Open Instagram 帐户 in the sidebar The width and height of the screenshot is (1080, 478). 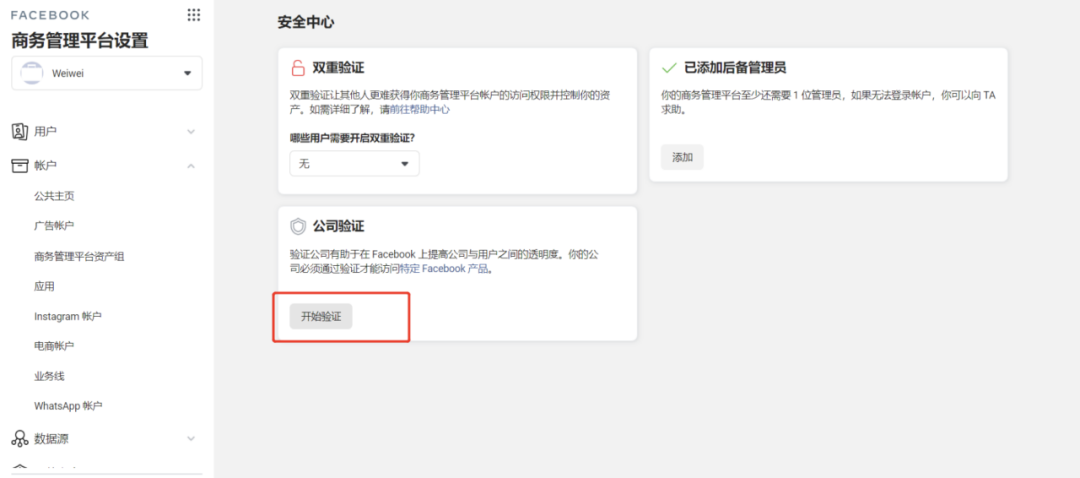68,316
